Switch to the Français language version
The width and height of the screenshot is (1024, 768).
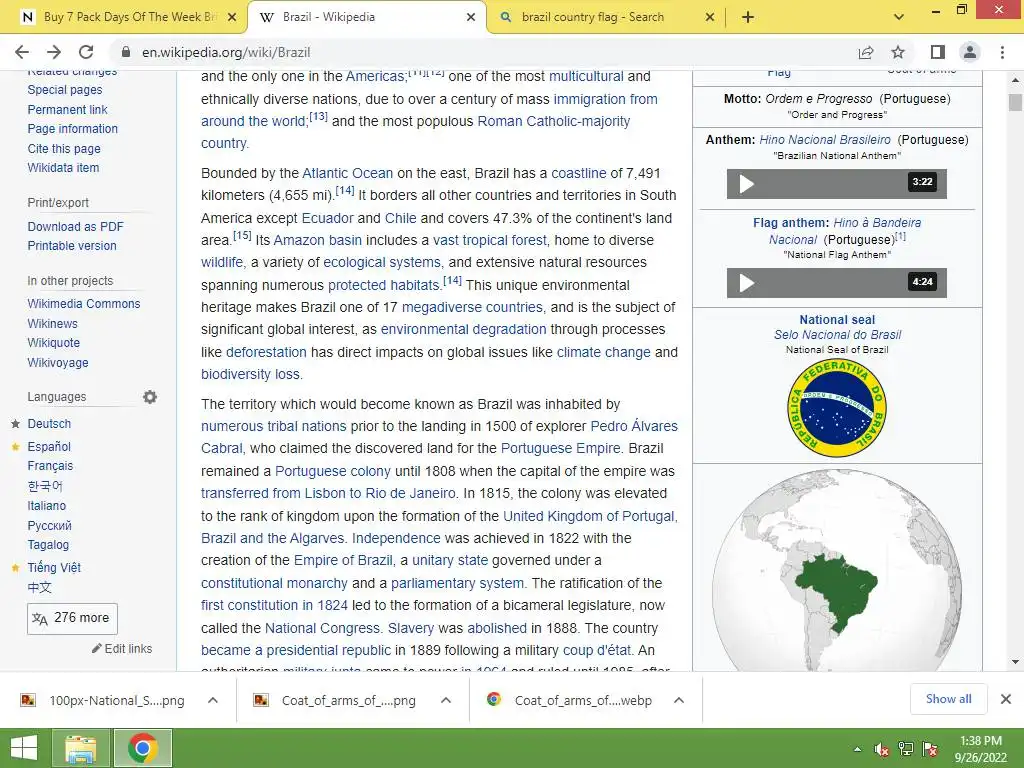pyautogui.click(x=50, y=466)
